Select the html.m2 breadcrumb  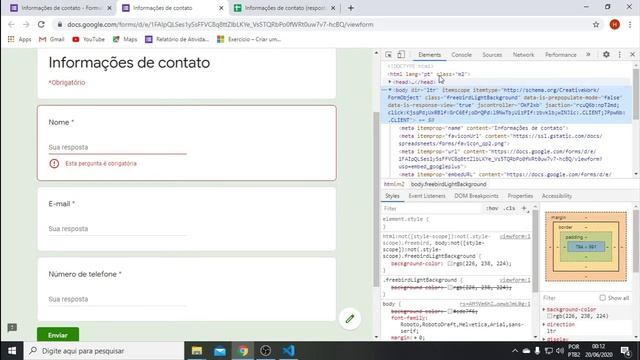394,184
